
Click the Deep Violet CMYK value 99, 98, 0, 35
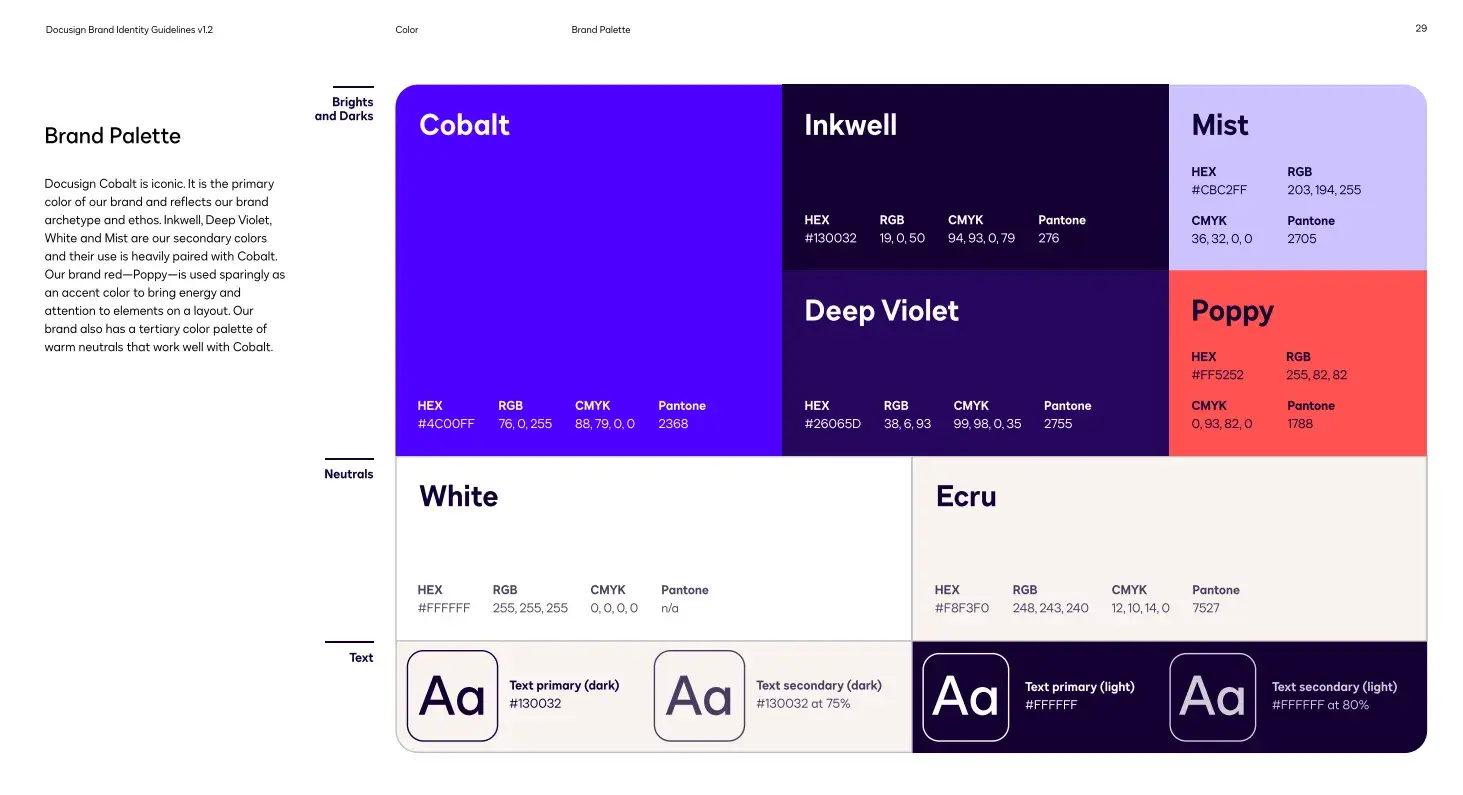click(987, 424)
